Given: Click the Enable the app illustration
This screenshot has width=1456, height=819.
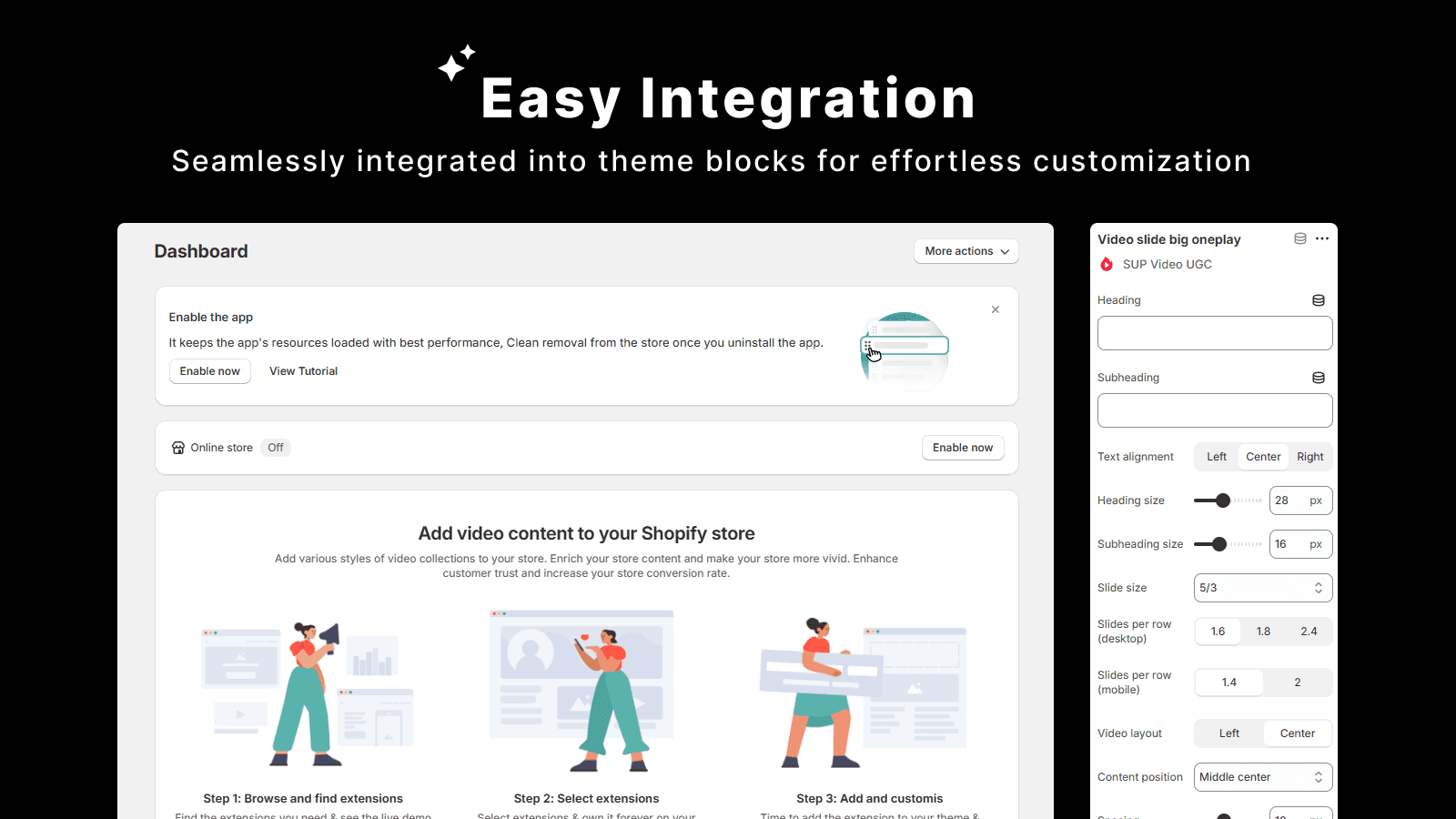Looking at the screenshot, I should click(x=904, y=350).
